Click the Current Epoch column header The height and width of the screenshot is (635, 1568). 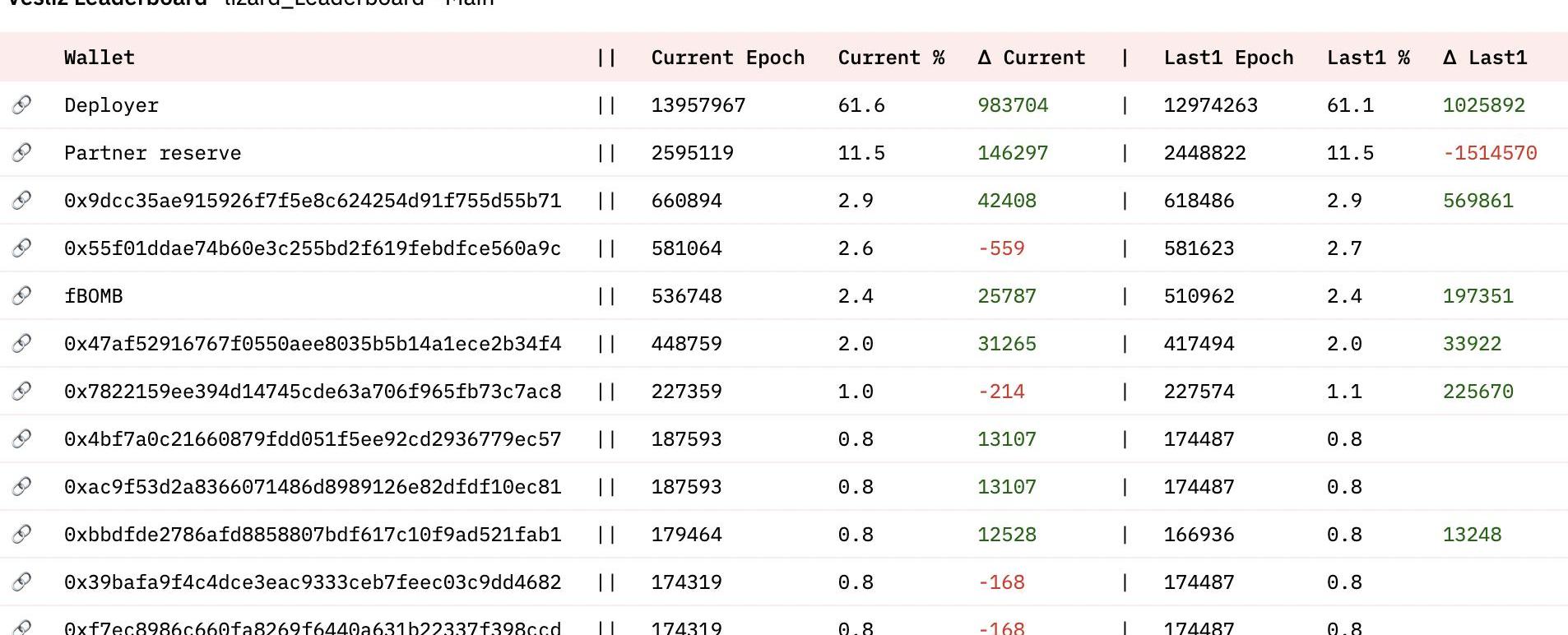pyautogui.click(x=727, y=58)
